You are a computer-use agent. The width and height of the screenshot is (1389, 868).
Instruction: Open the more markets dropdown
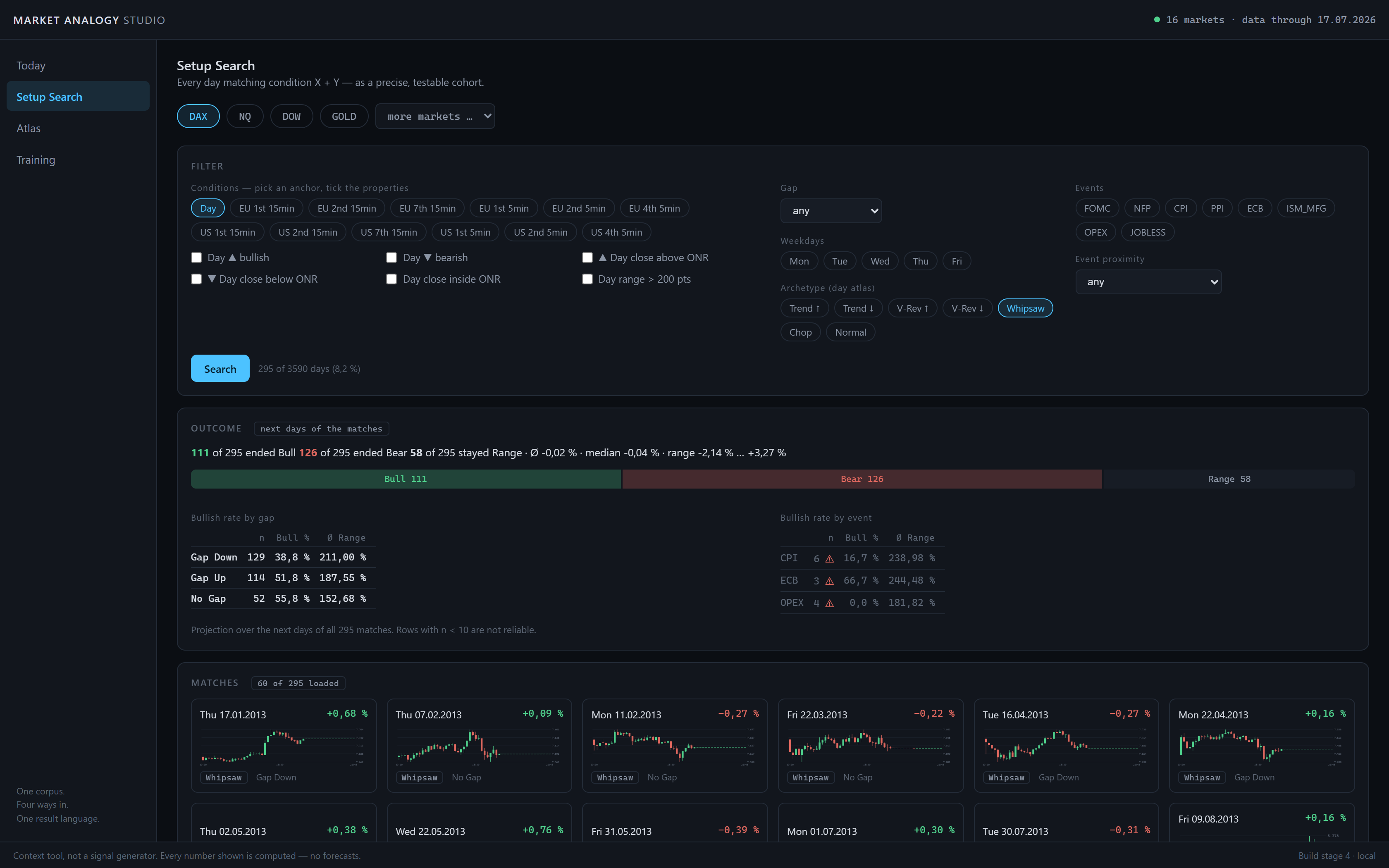tap(435, 117)
